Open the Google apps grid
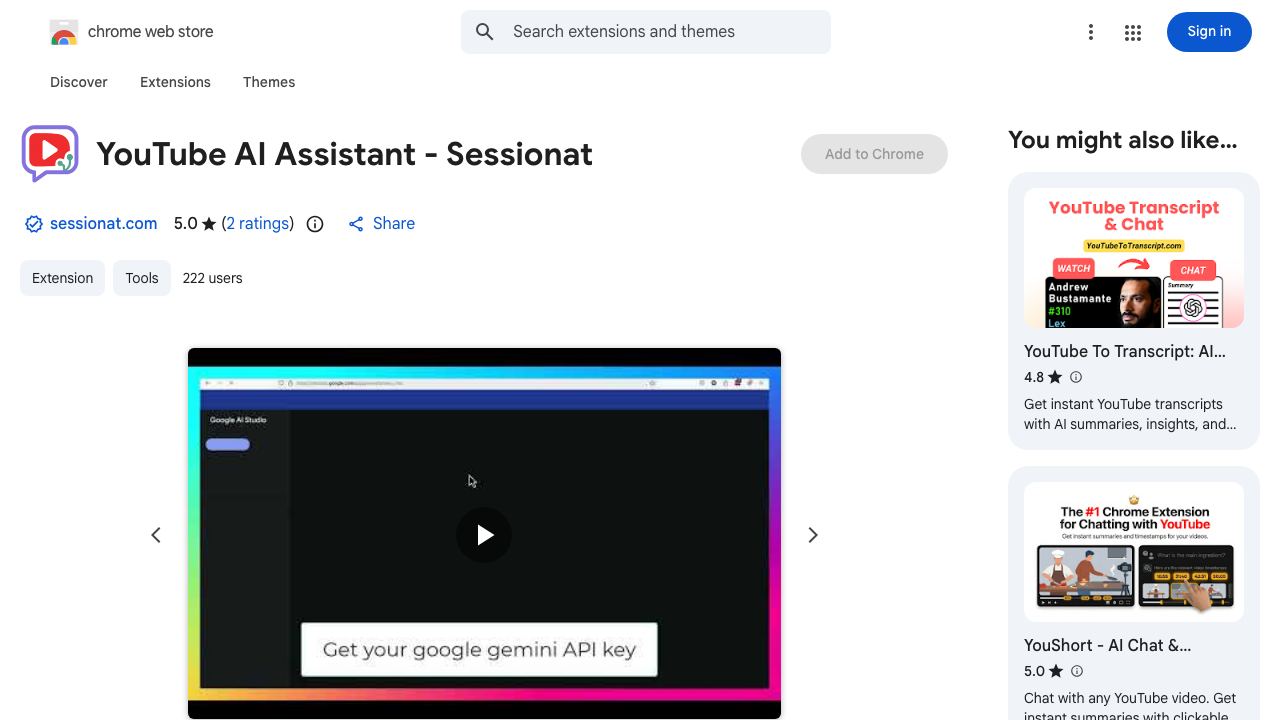 (1133, 33)
